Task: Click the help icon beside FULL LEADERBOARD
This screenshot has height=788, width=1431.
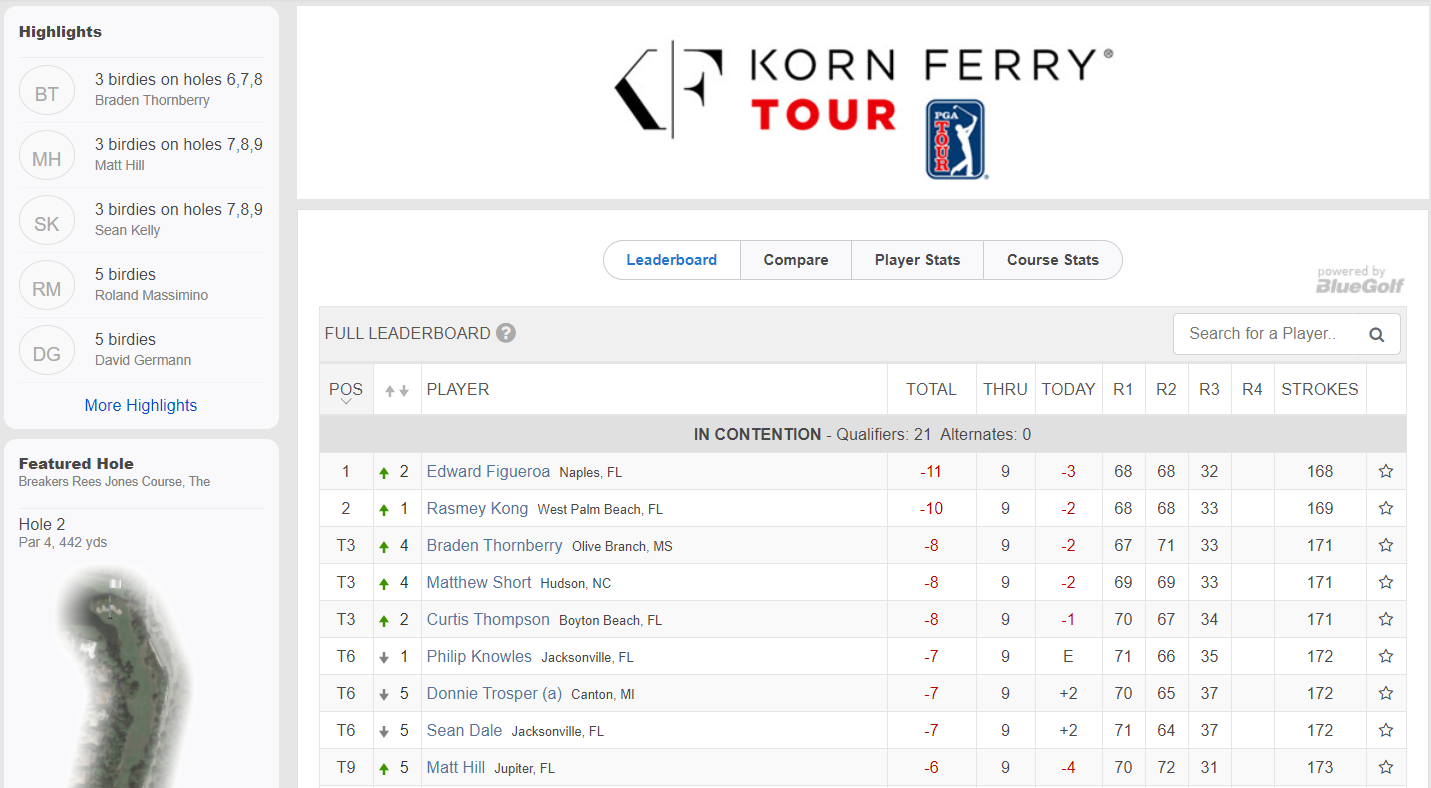Action: [x=506, y=333]
